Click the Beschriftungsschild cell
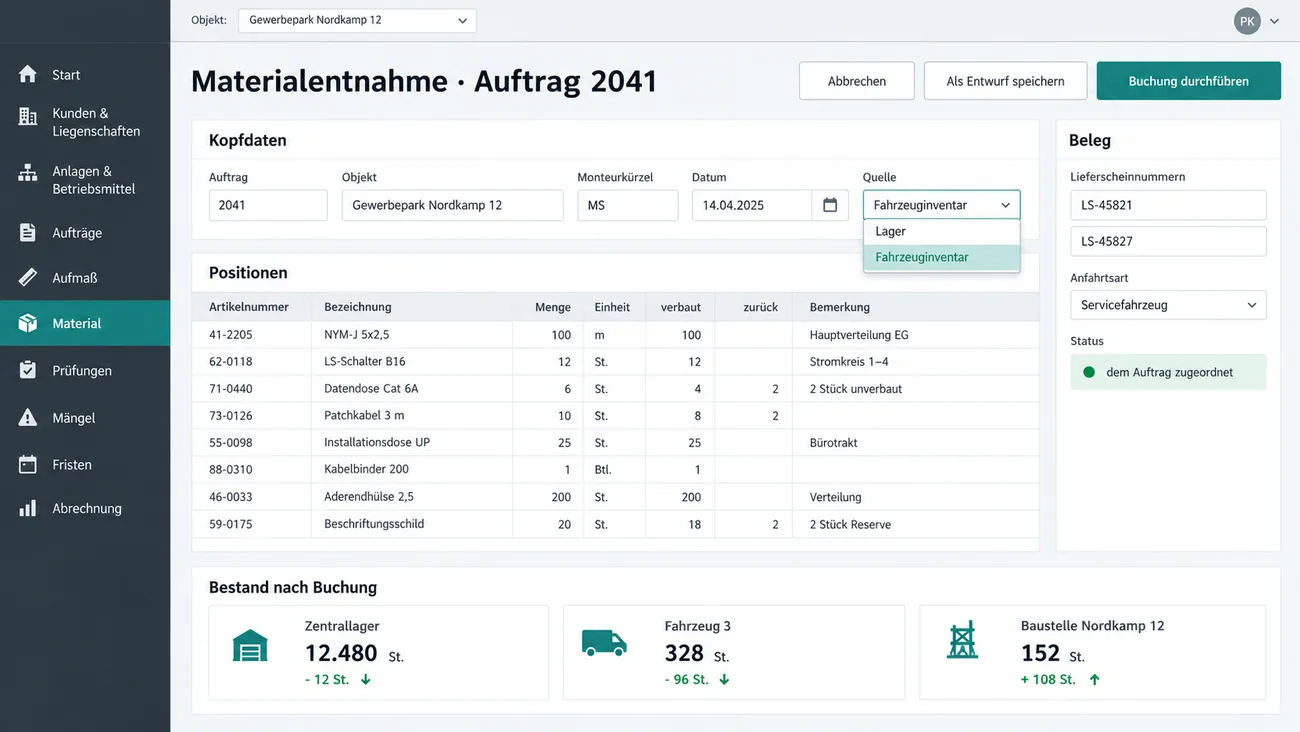 pyautogui.click(x=374, y=524)
